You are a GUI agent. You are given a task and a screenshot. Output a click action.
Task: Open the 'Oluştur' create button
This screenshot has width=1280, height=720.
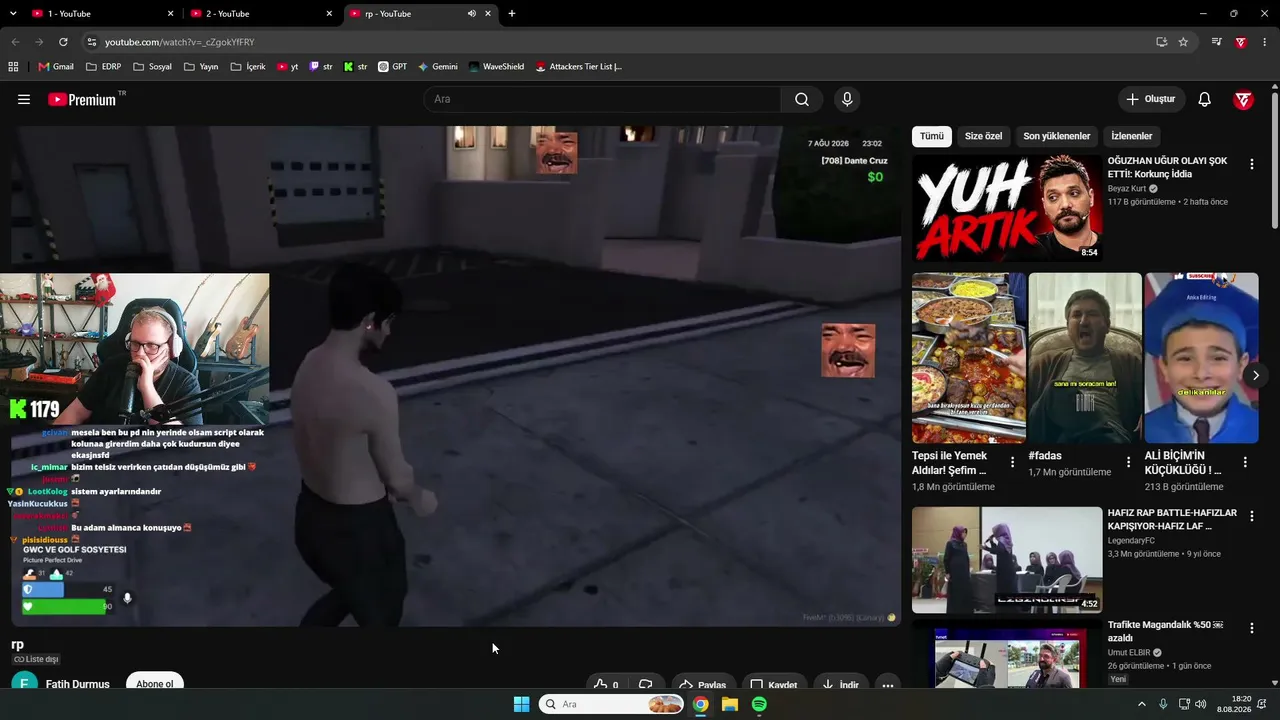pos(1151,99)
